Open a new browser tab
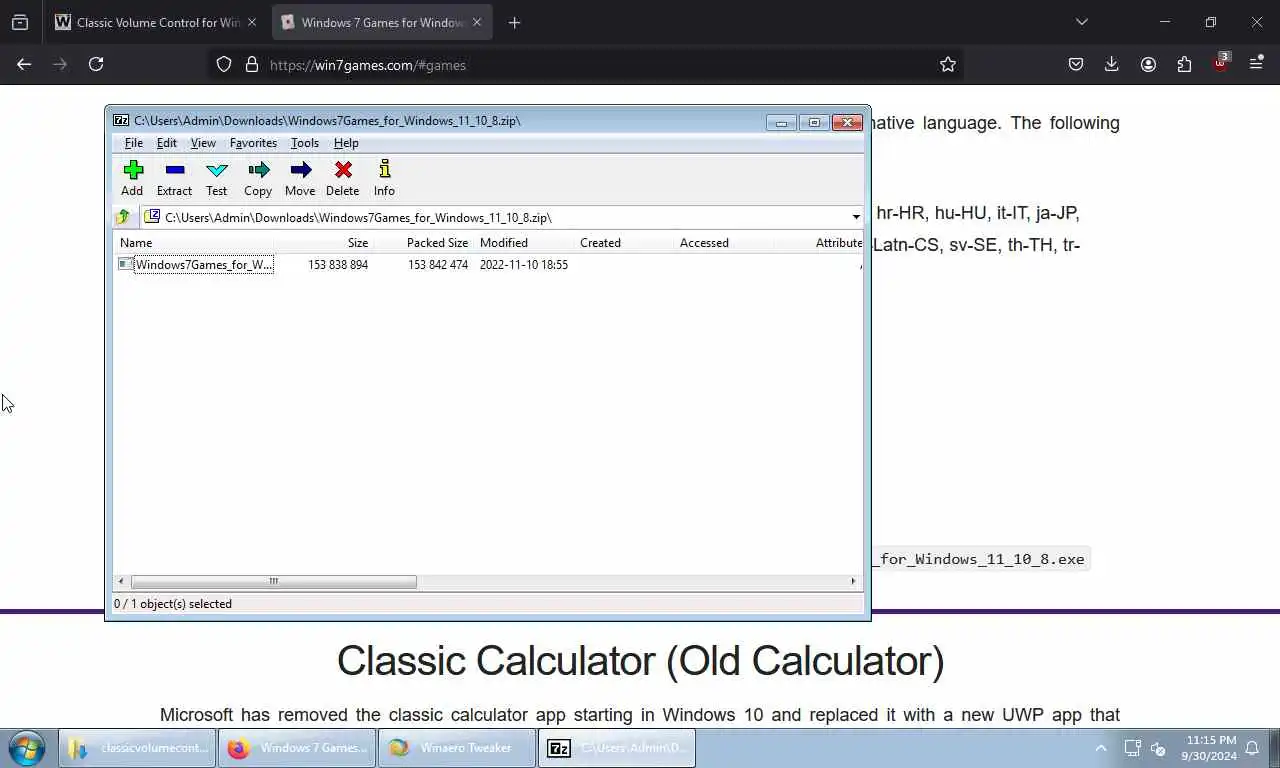This screenshot has width=1280, height=768. coord(514,22)
